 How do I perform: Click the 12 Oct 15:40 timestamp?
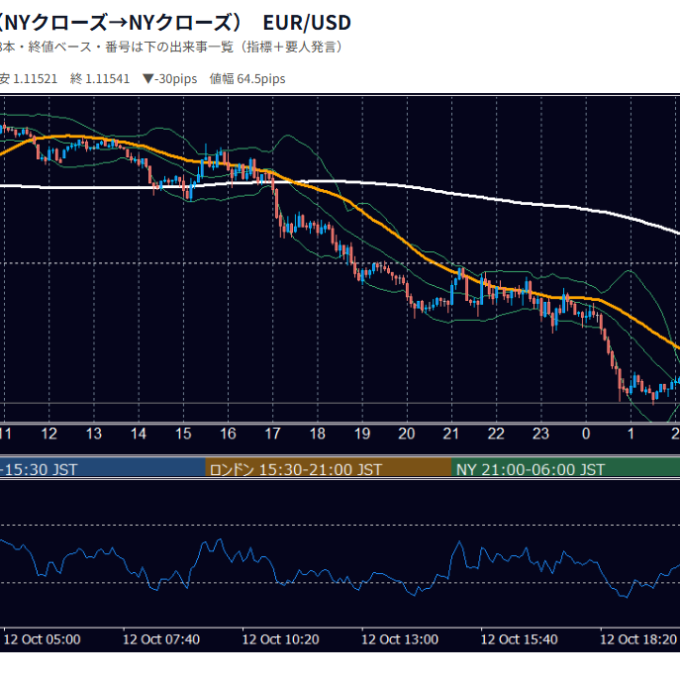(519, 639)
